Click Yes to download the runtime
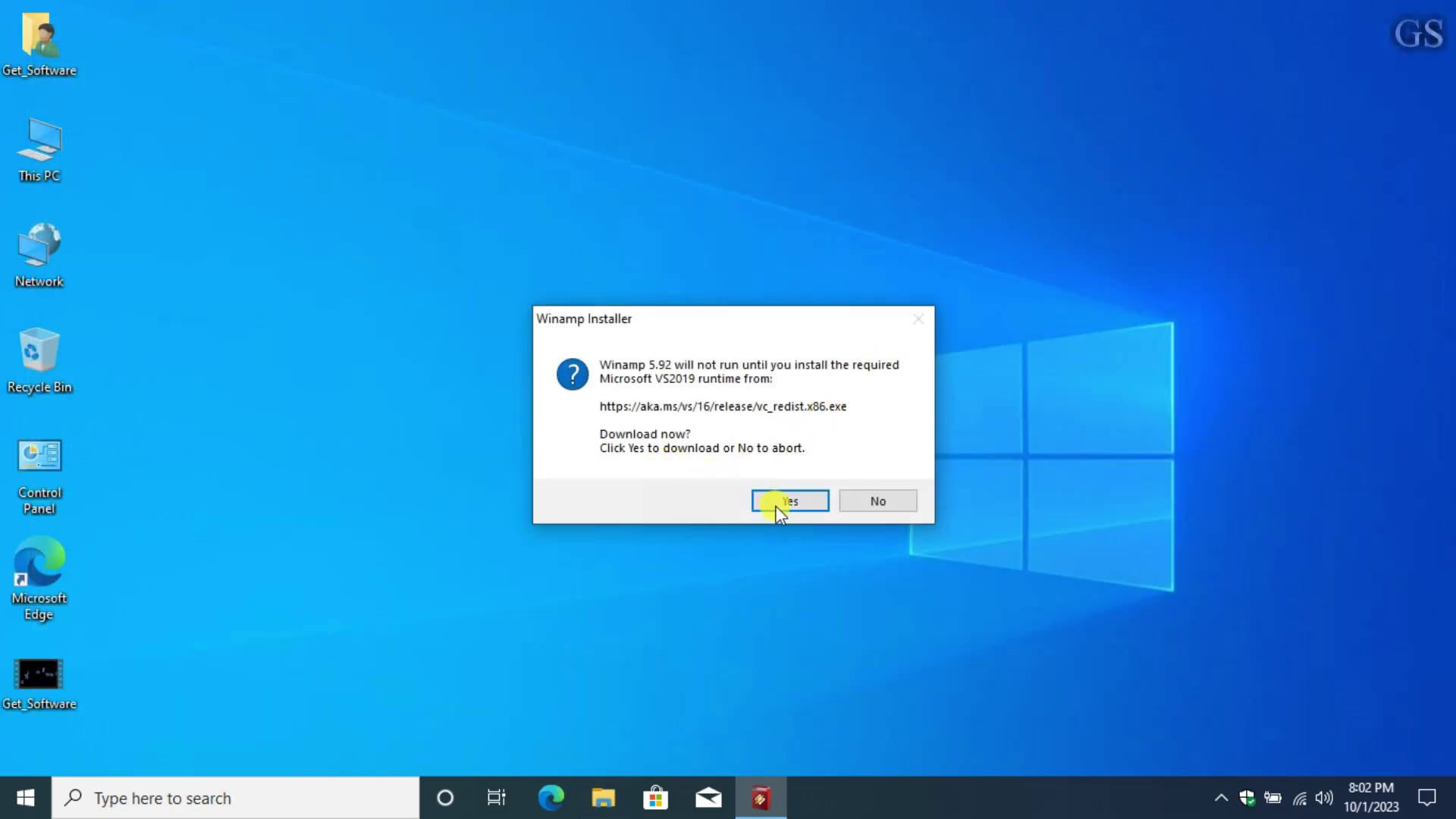Image resolution: width=1456 pixels, height=819 pixels. 790,501
